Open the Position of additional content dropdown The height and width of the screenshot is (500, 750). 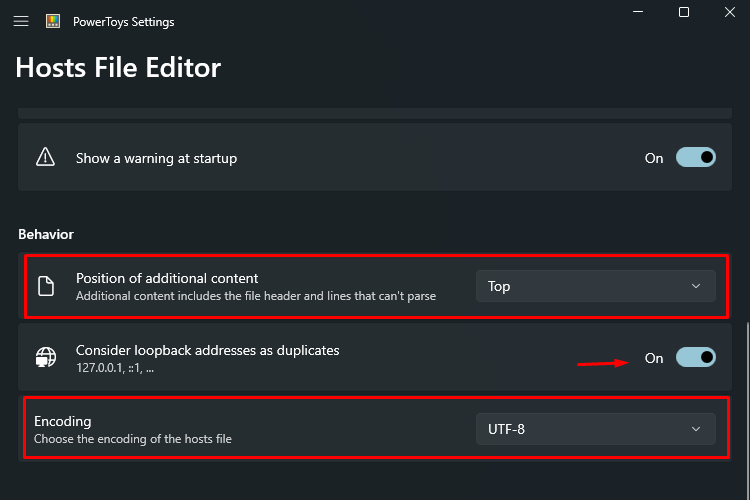[x=596, y=286]
